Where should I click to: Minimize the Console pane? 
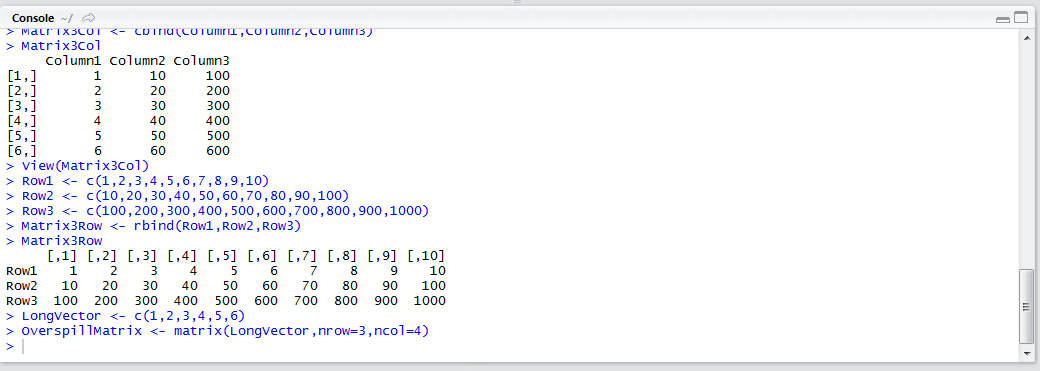tap(1002, 19)
